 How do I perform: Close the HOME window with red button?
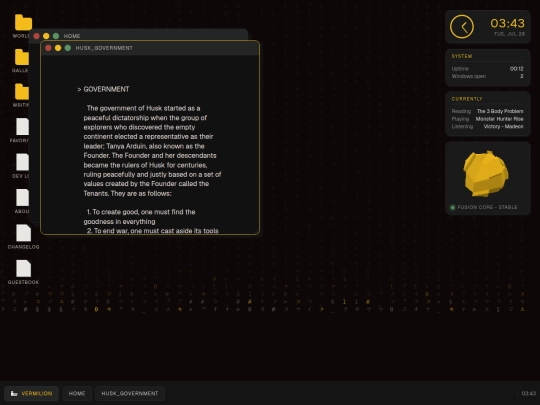[x=37, y=36]
